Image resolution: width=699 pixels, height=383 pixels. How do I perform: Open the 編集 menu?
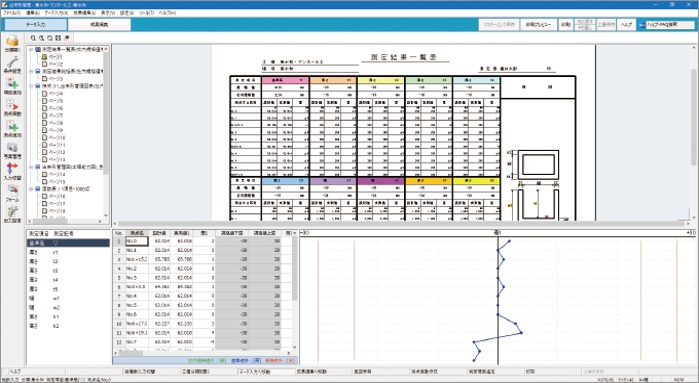(33, 13)
